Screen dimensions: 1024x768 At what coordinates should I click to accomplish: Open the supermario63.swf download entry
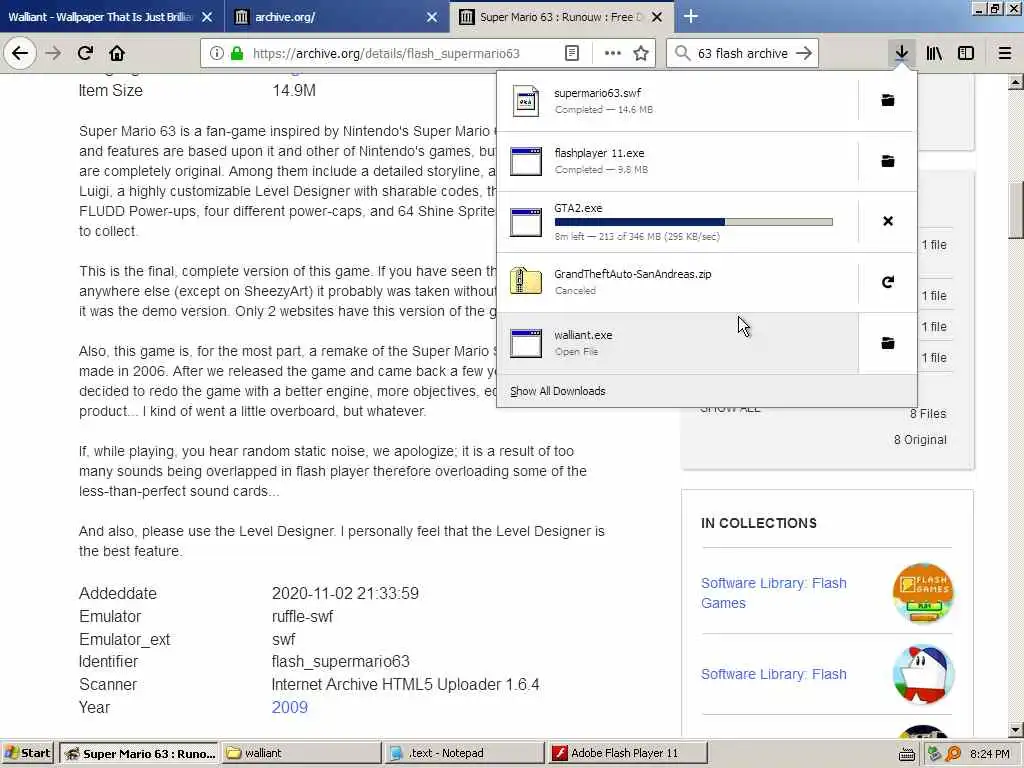point(678,101)
